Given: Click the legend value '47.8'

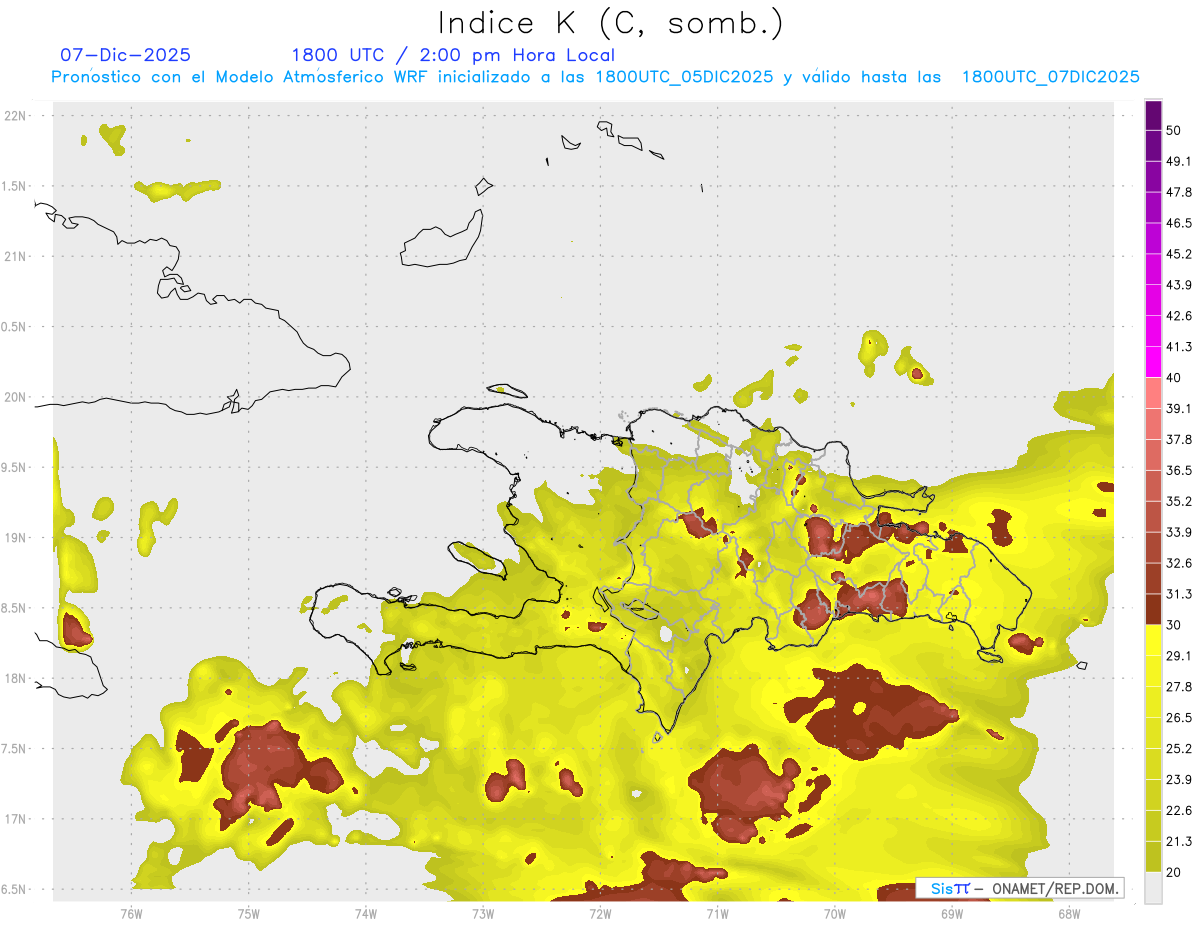Looking at the screenshot, I should click(x=1179, y=192).
